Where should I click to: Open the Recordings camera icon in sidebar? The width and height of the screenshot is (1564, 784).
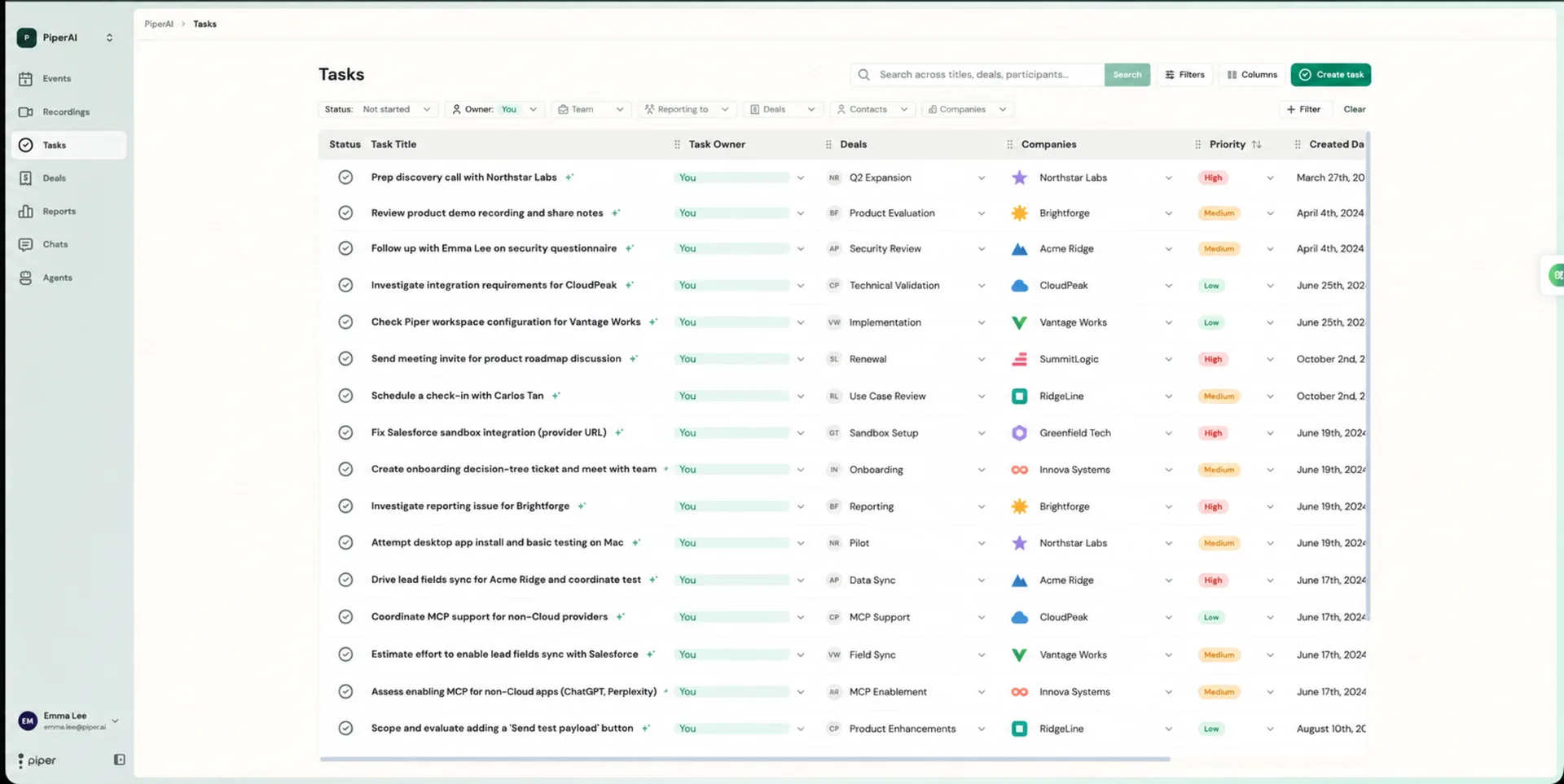(x=26, y=112)
